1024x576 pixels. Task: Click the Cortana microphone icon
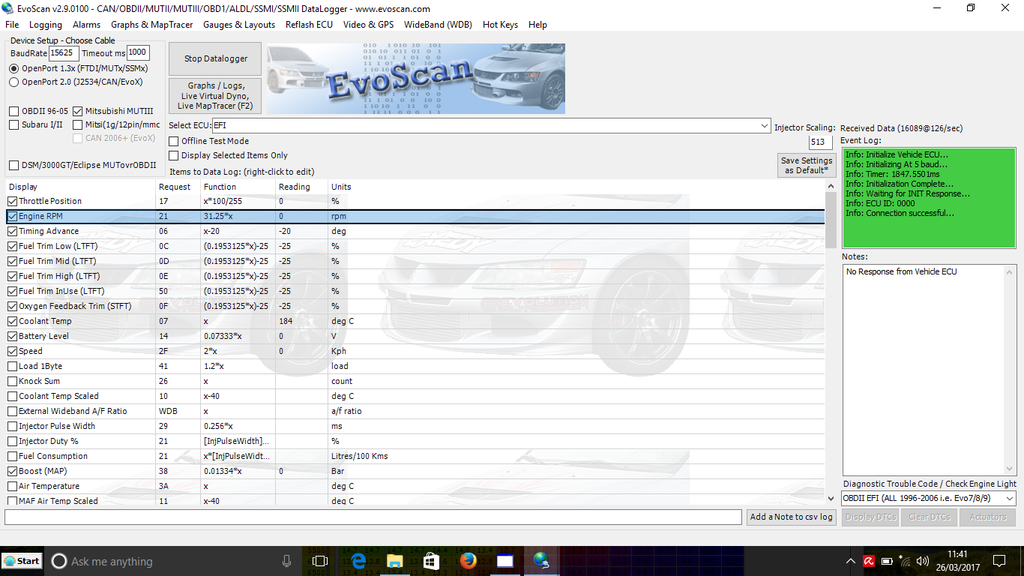click(286, 561)
